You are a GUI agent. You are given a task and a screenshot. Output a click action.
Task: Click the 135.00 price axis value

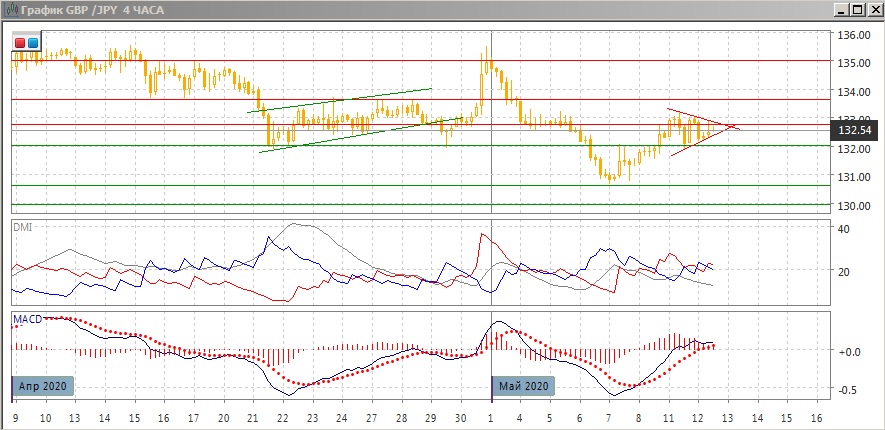point(854,63)
